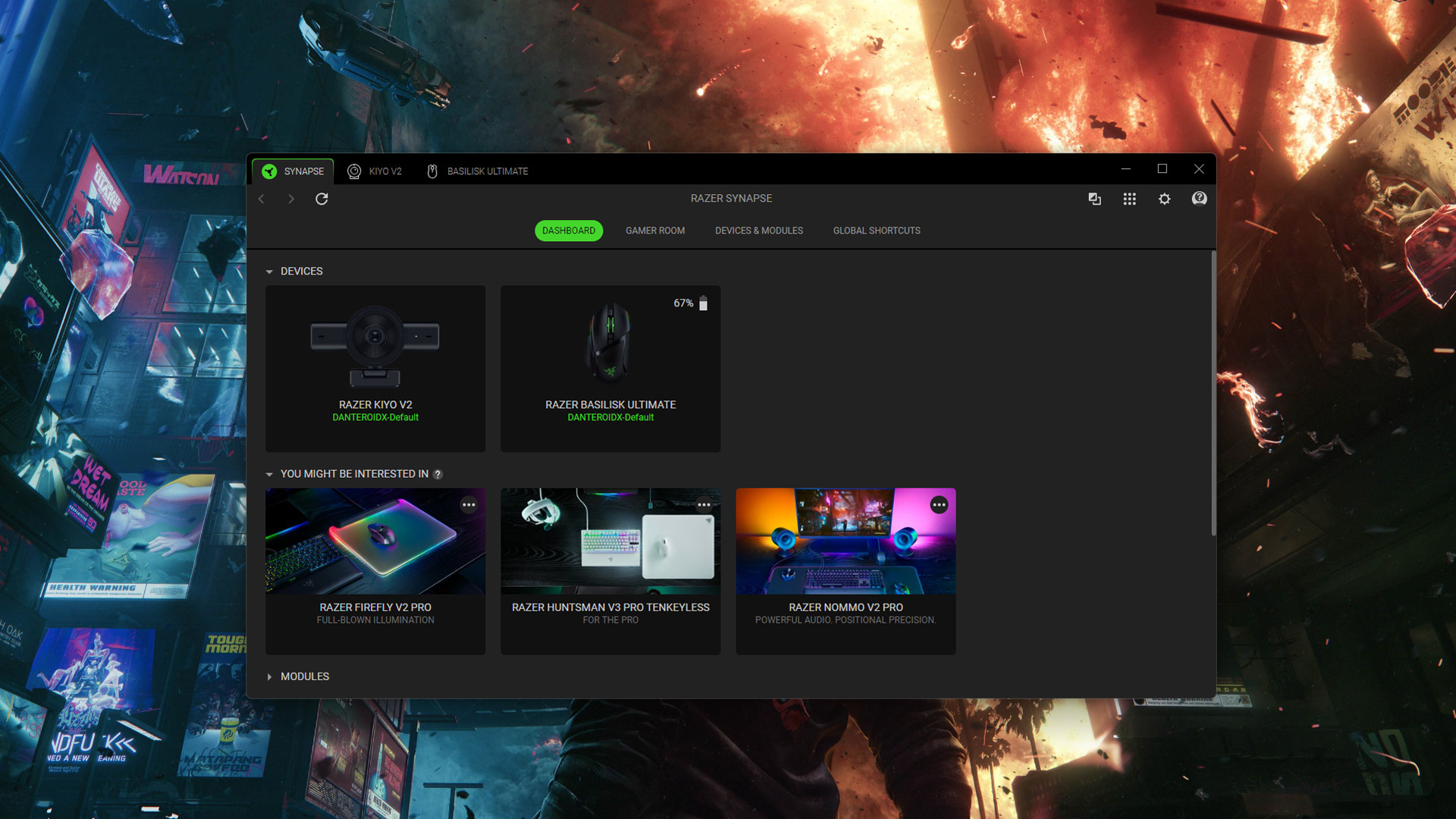Image resolution: width=1456 pixels, height=819 pixels.
Task: Click help icon beside You Might Be Interested In
Action: pos(438,475)
